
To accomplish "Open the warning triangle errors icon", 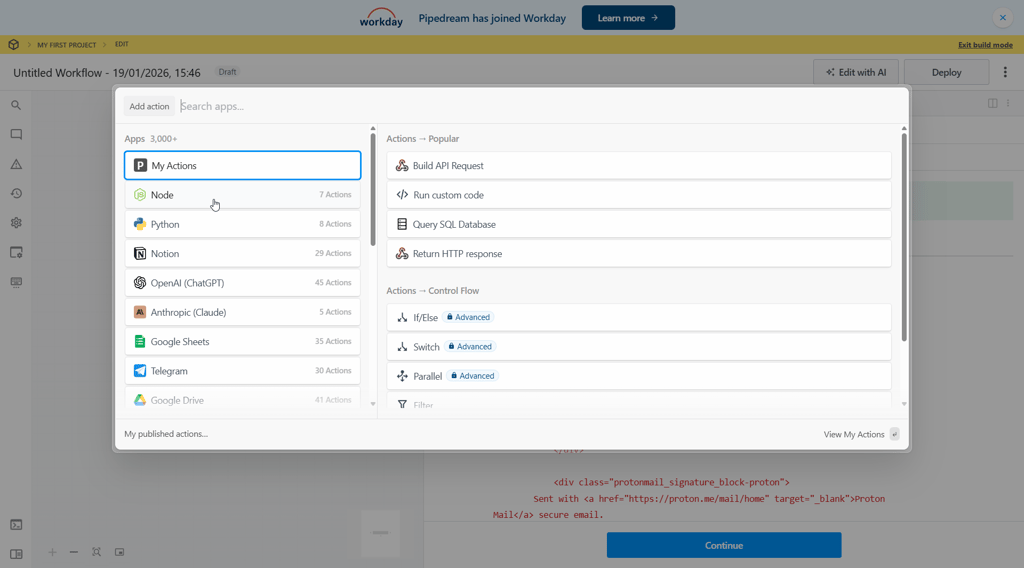I will click(16, 164).
